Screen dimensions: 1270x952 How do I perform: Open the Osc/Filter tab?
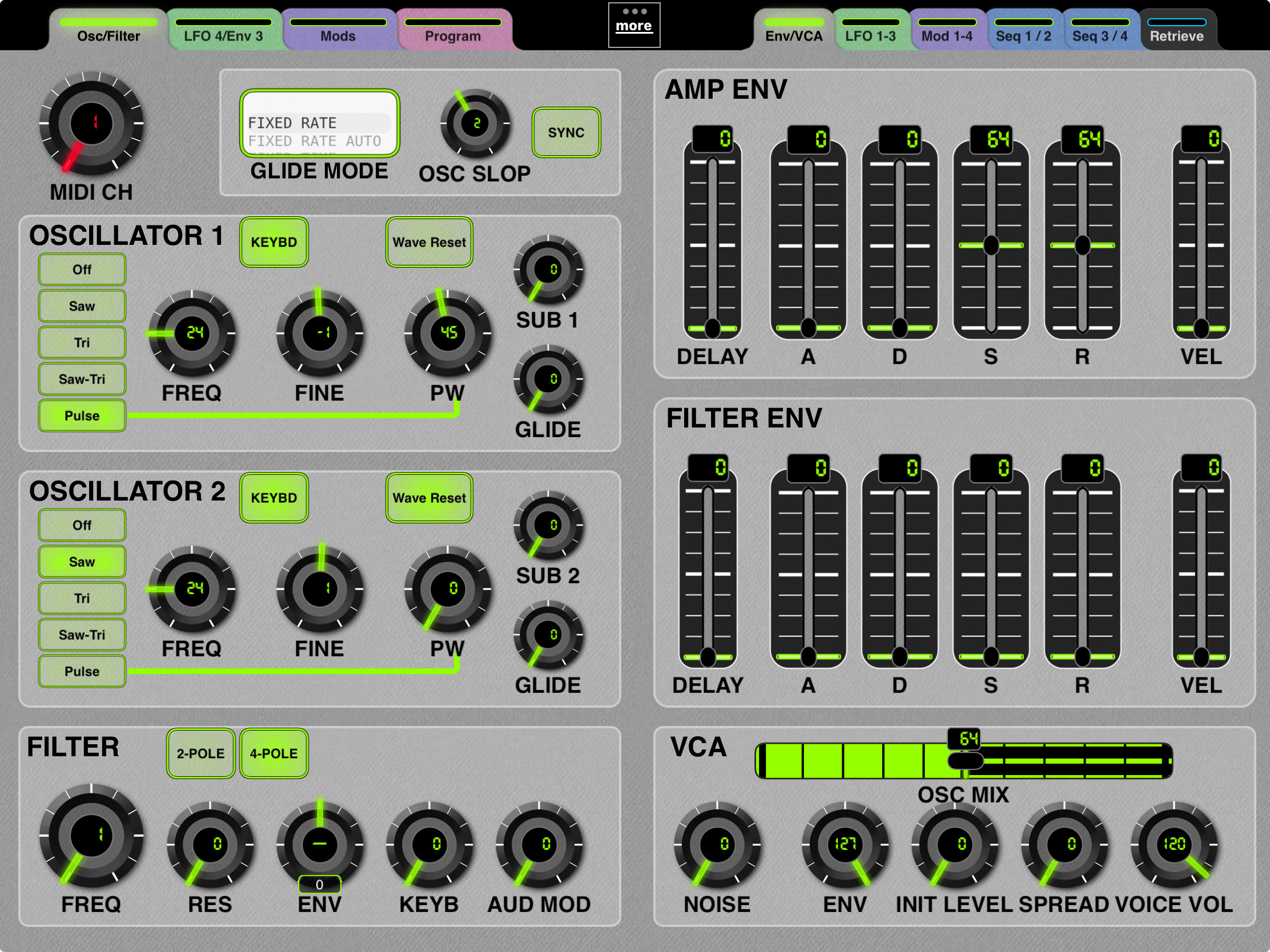click(x=108, y=30)
